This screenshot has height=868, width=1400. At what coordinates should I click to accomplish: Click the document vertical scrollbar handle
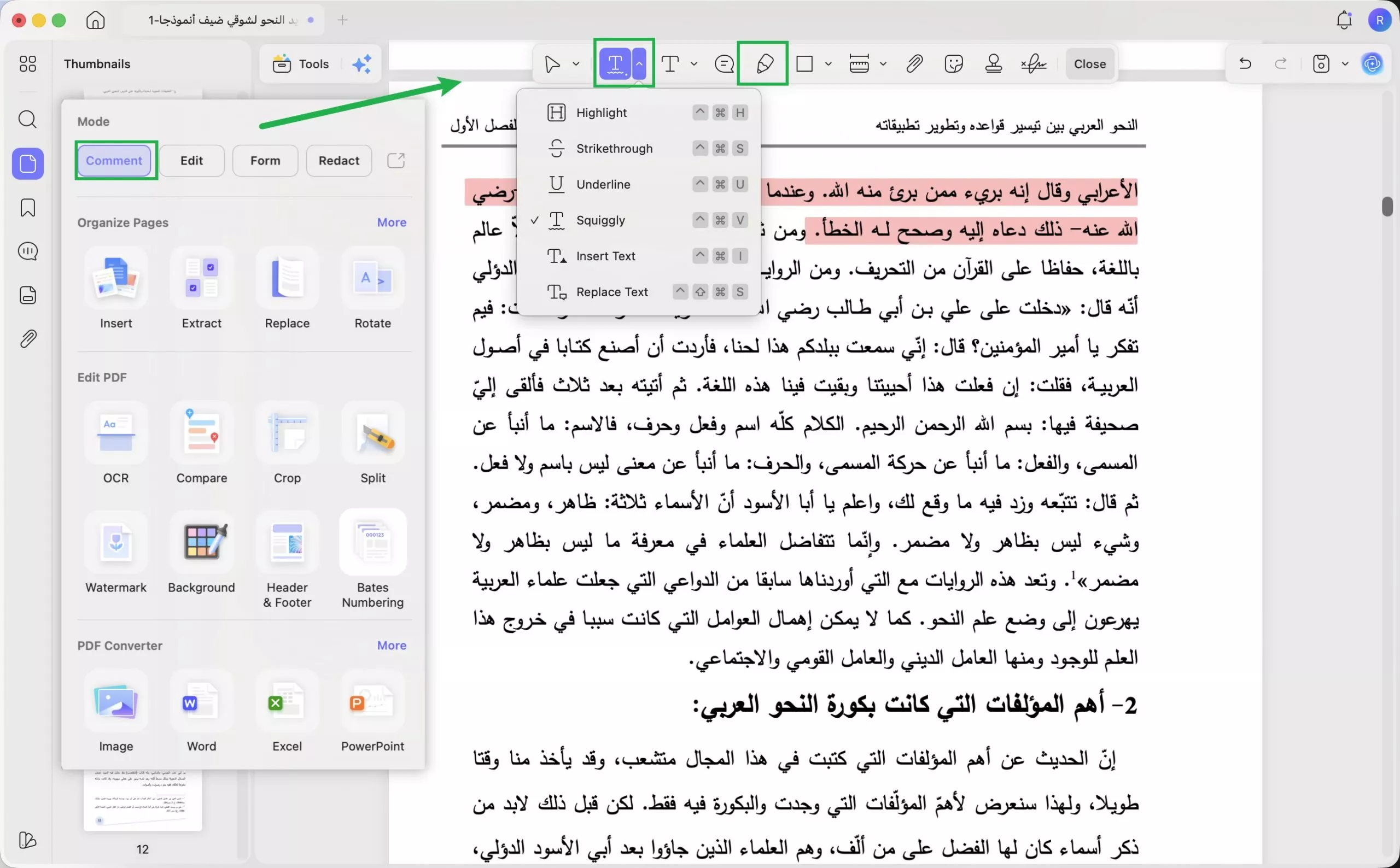point(1387,206)
